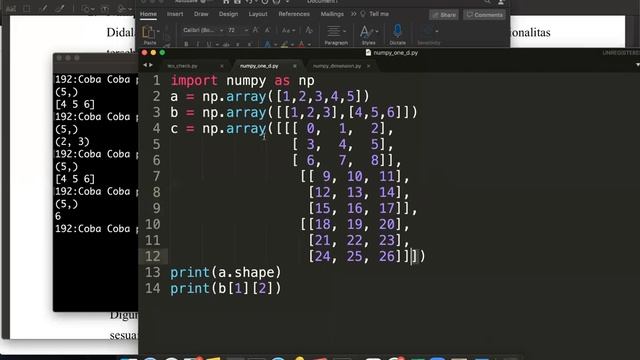Toggle Strikethrough in Word ribbon
Screen dimensions: 640x360
(226, 44)
